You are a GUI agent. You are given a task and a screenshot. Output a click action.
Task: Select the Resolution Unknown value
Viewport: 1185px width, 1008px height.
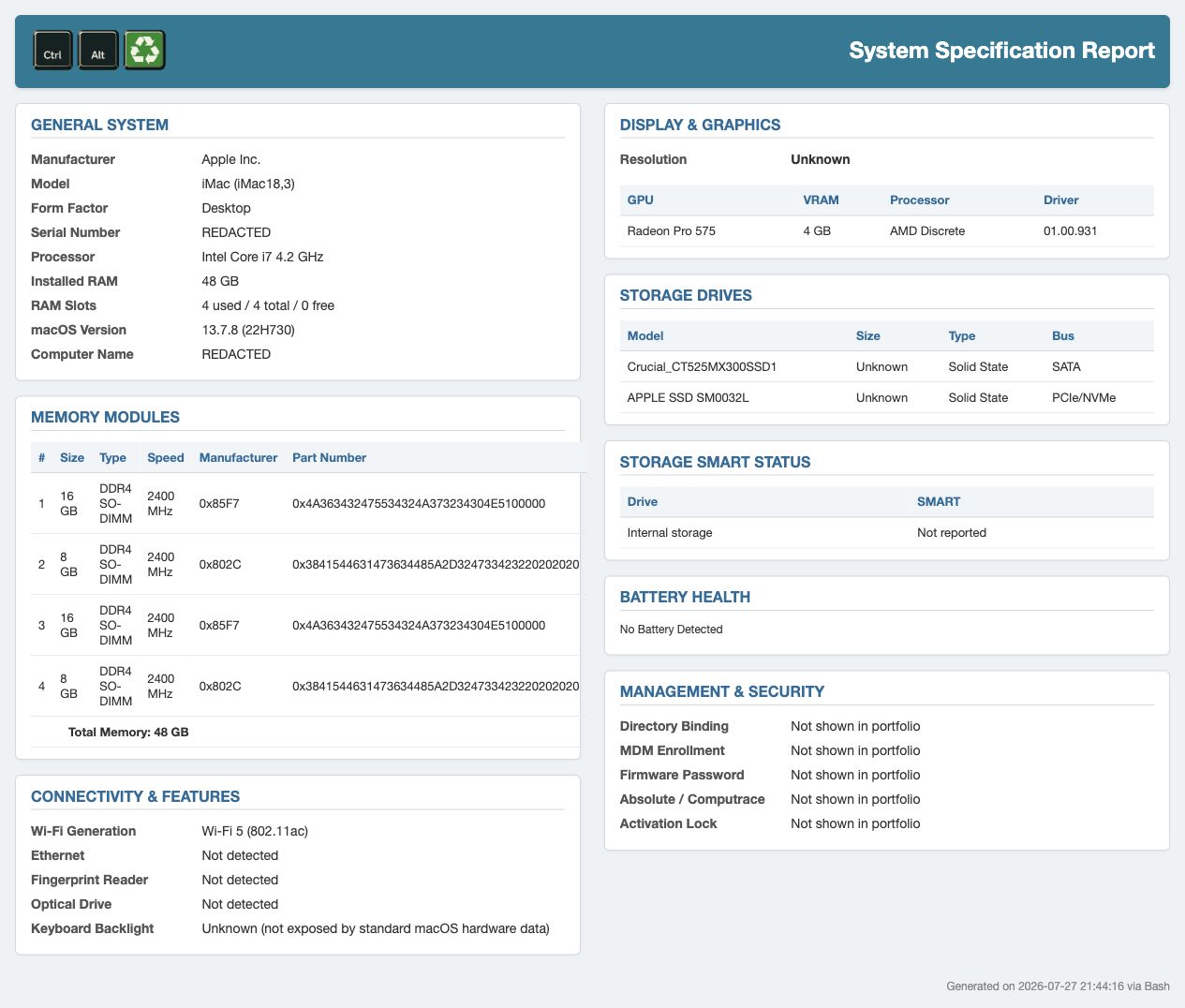coord(821,159)
